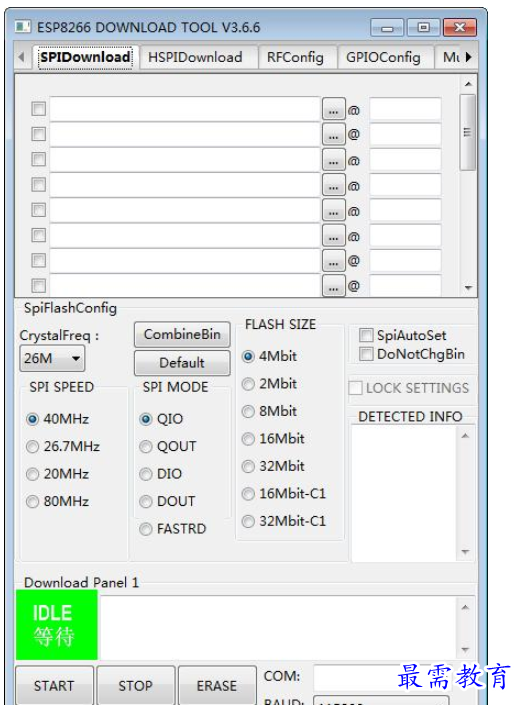Click the START button
Image resolution: width=519 pixels, height=708 pixels.
tap(54, 686)
